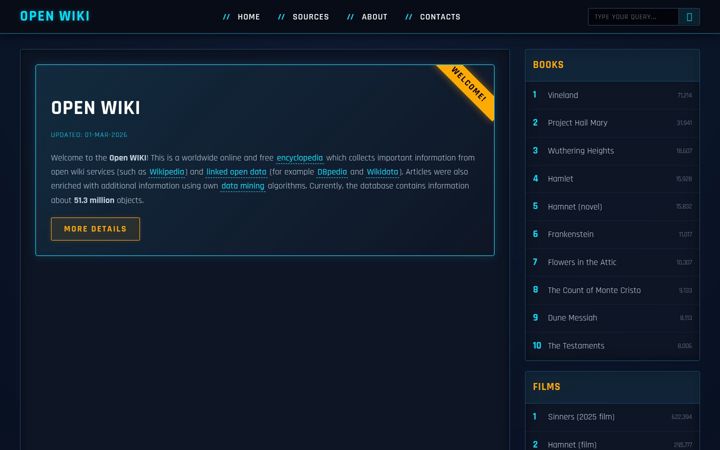Click the Books panel heading
The image size is (720, 450).
click(x=548, y=65)
